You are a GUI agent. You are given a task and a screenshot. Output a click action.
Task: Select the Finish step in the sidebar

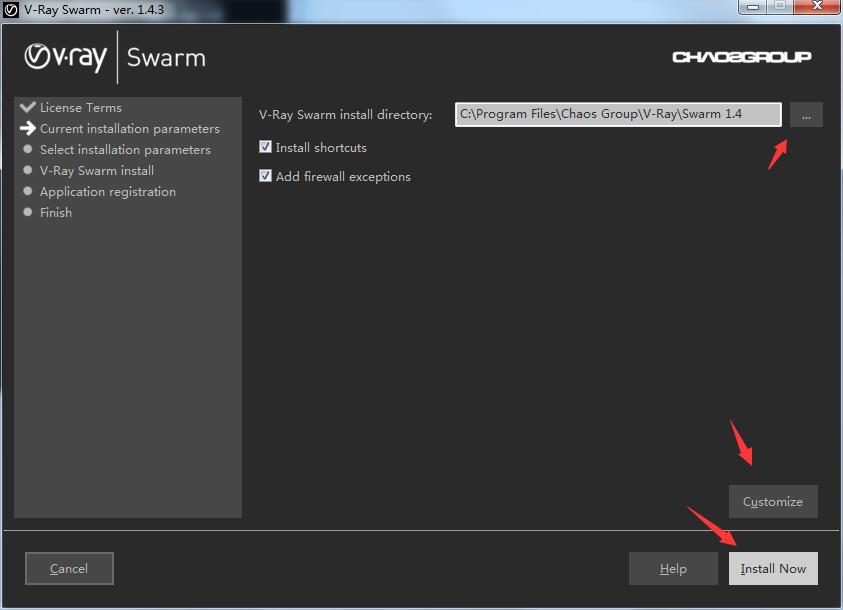point(56,213)
